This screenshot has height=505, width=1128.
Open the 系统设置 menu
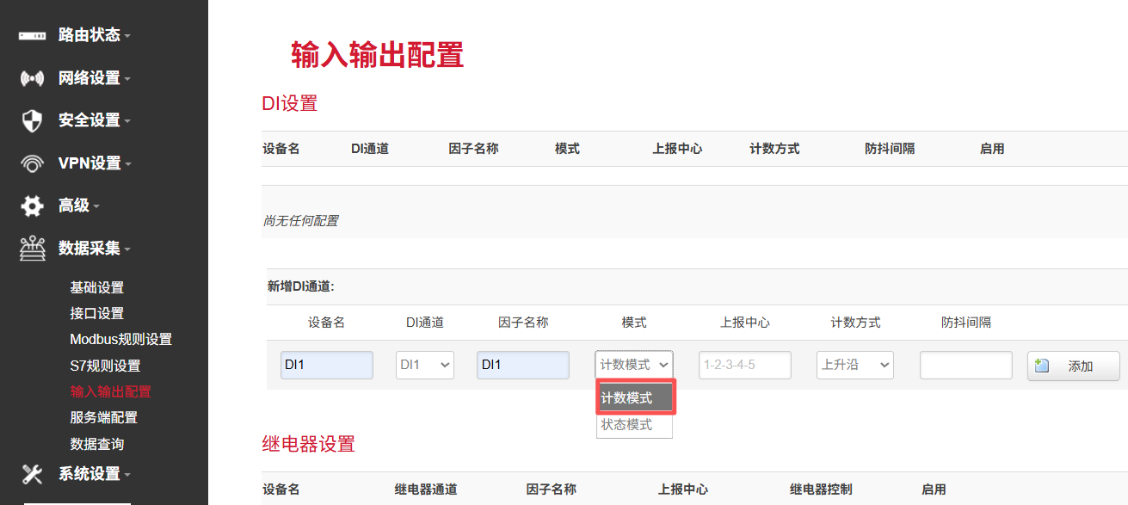[x=94, y=473]
